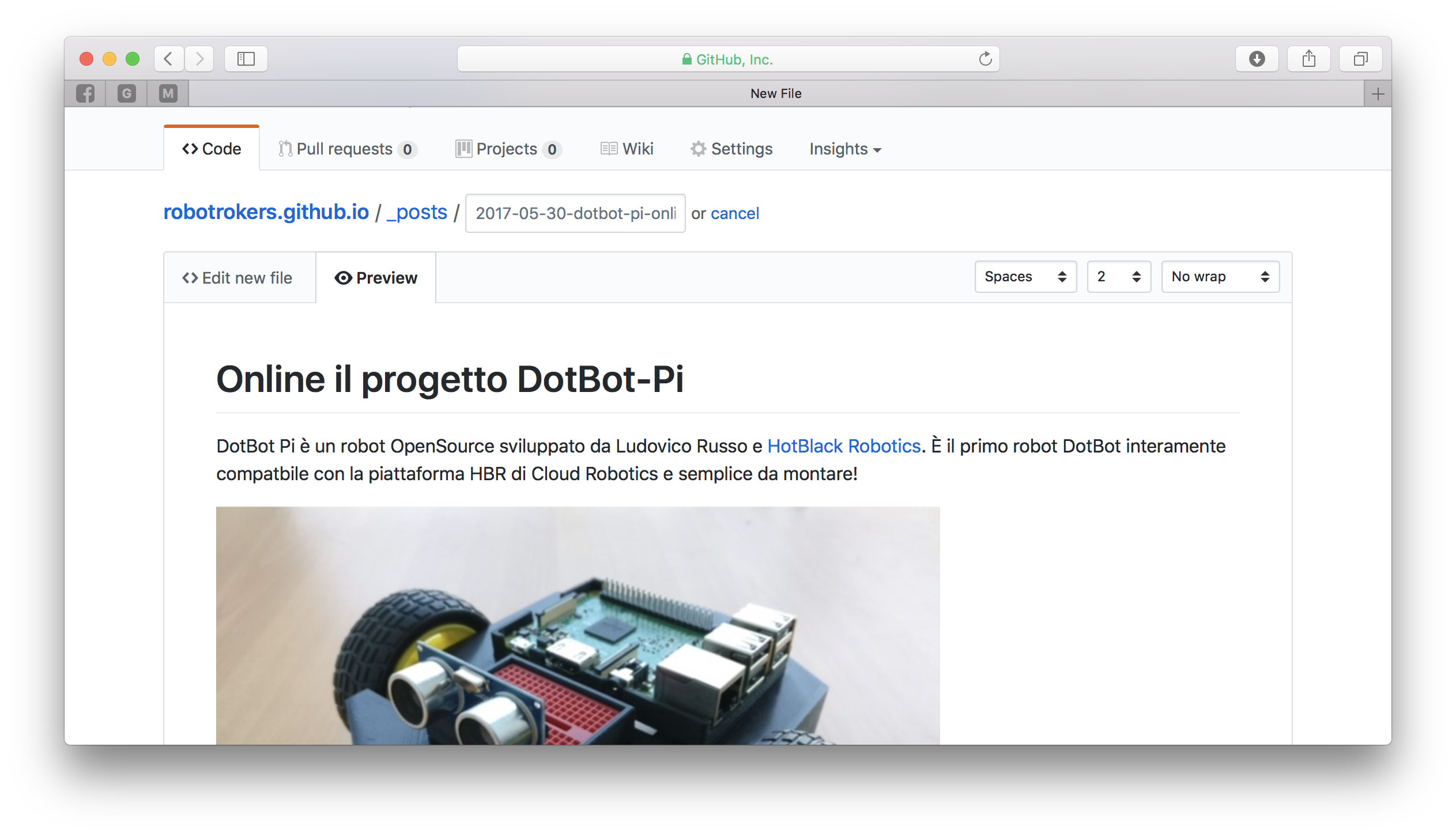Open the No wrap mode dropdown

coord(1220,277)
